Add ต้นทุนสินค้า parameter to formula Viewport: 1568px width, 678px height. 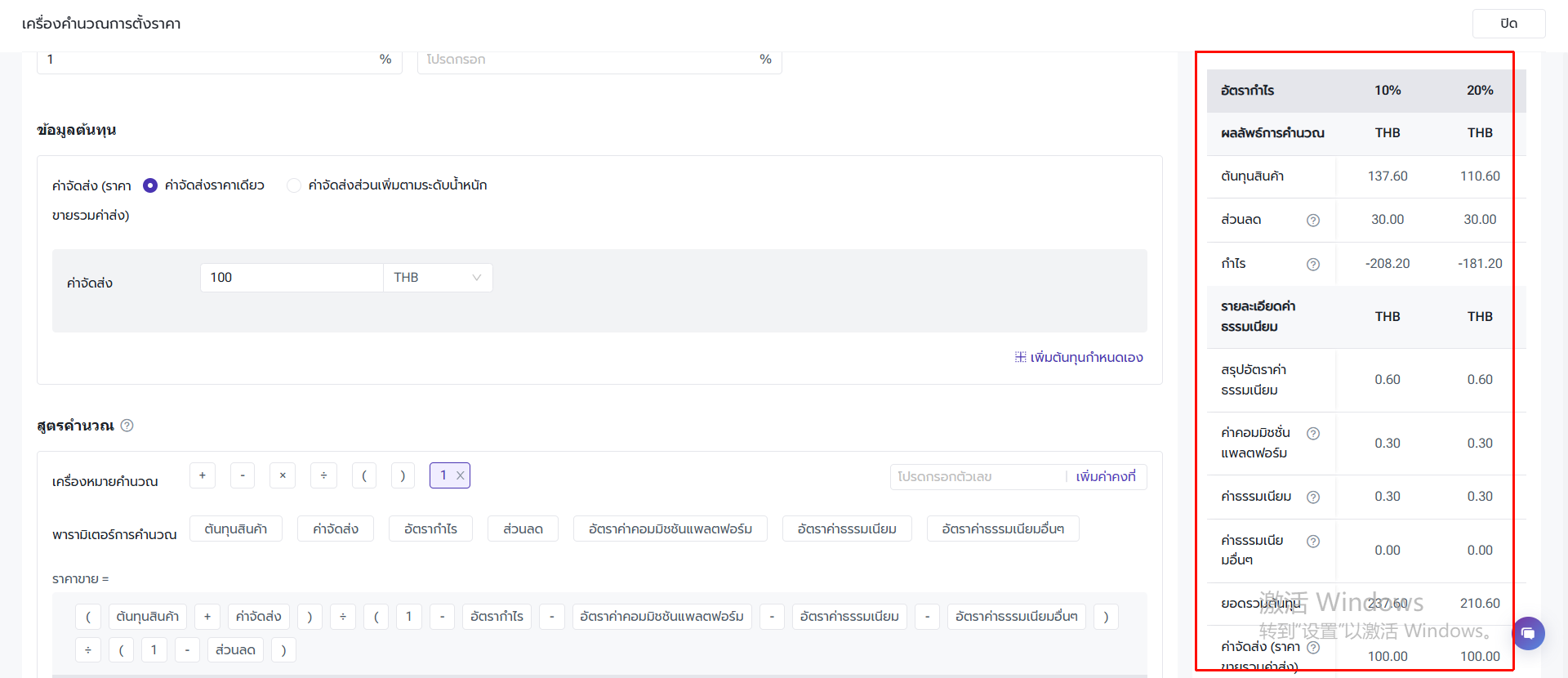(x=236, y=529)
